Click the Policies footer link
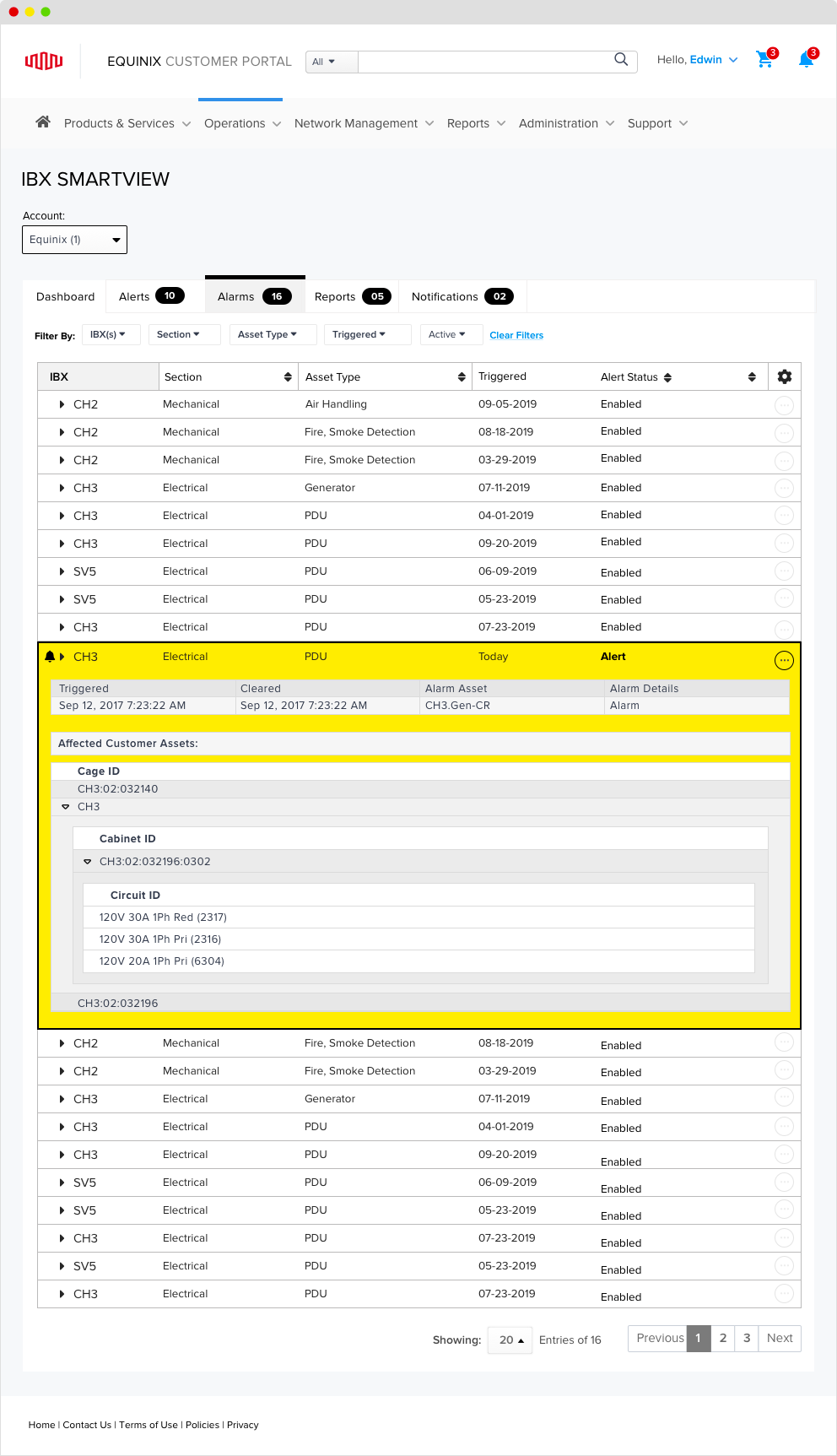837x1456 pixels. (202, 1425)
